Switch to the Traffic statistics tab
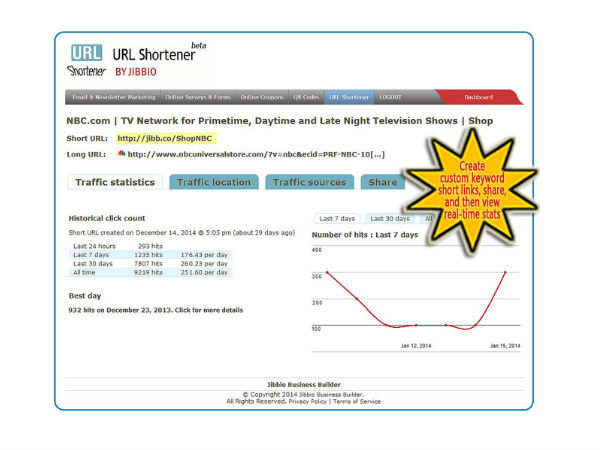 (115, 182)
